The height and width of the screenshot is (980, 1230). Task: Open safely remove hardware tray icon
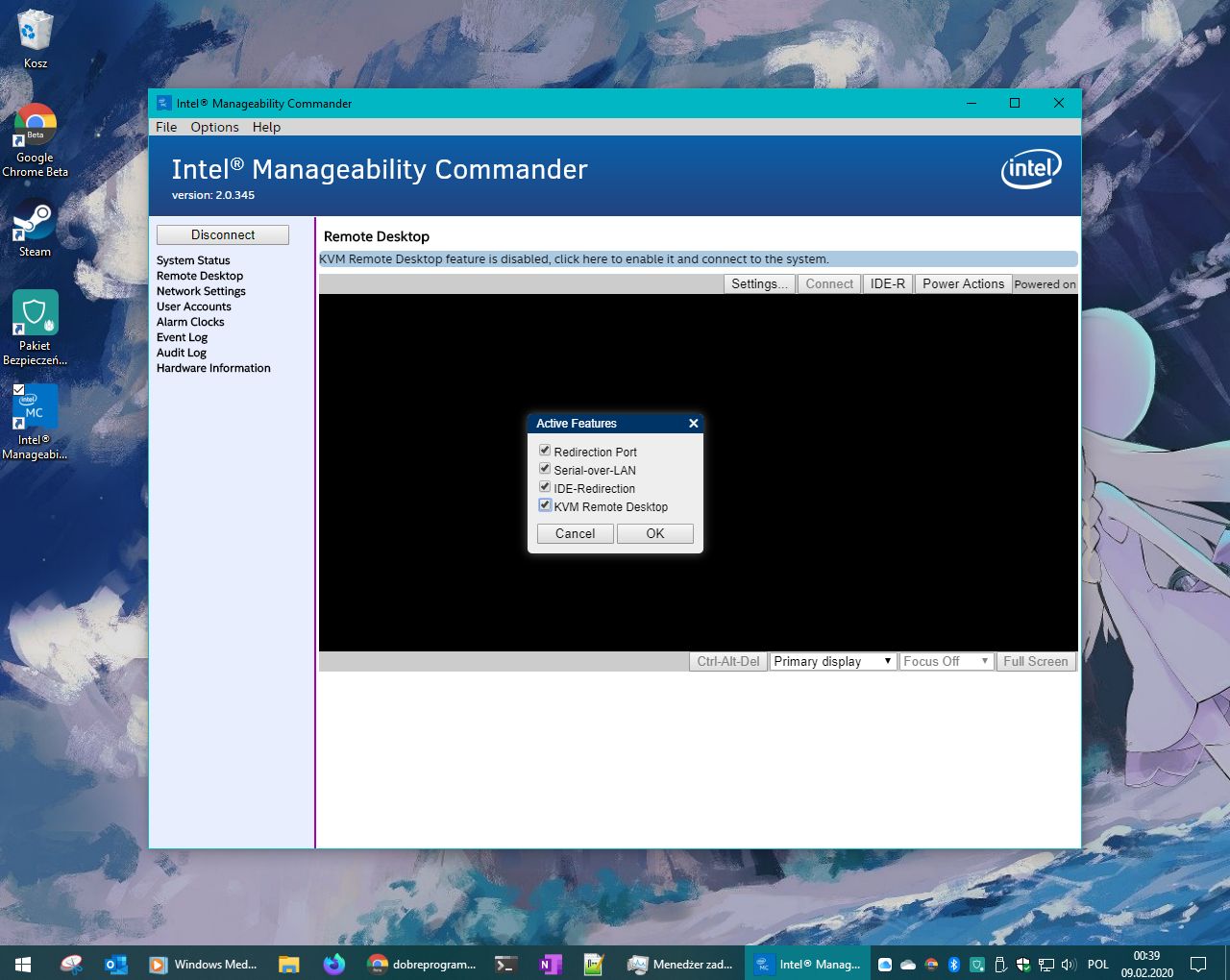(1000, 964)
